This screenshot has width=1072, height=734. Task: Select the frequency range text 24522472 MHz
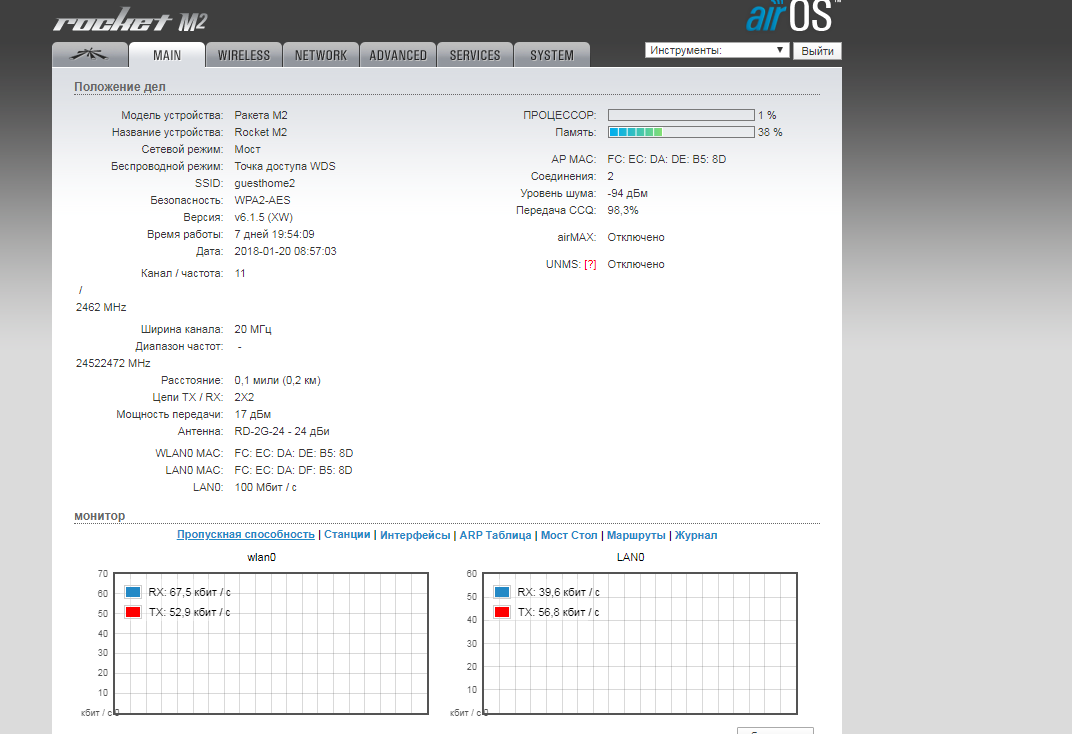(113, 364)
